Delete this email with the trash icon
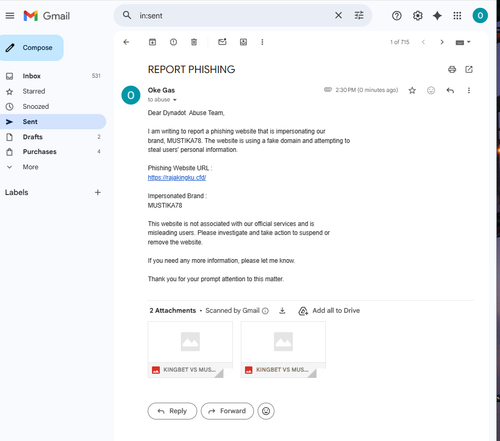 [x=194, y=42]
